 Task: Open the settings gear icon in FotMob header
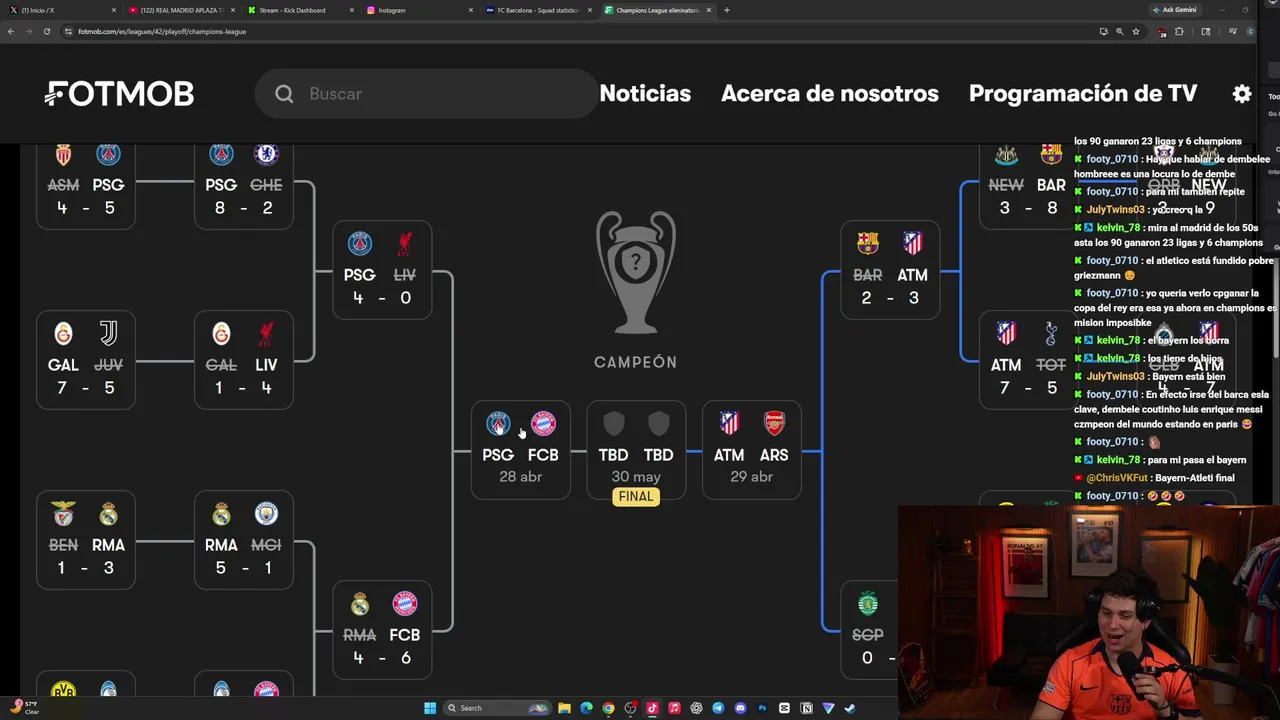coord(1242,93)
